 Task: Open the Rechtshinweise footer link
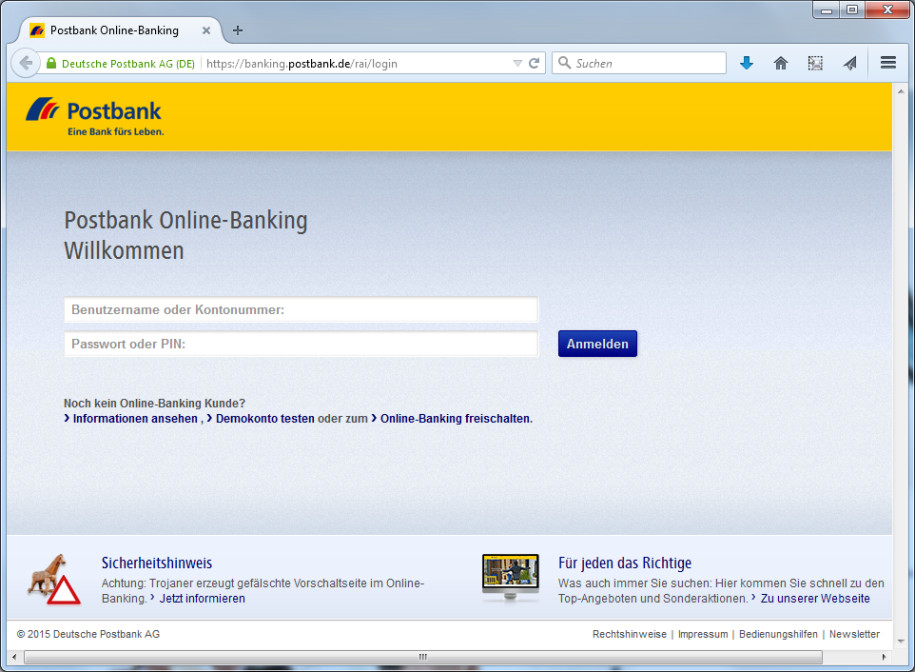click(629, 634)
